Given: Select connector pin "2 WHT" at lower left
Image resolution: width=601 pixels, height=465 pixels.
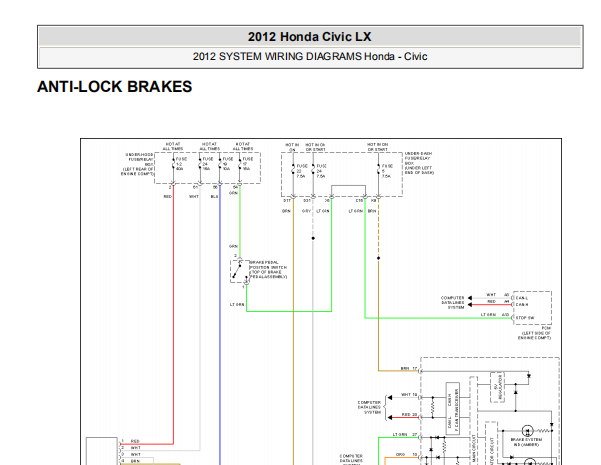Looking at the screenshot, I should tap(131, 448).
